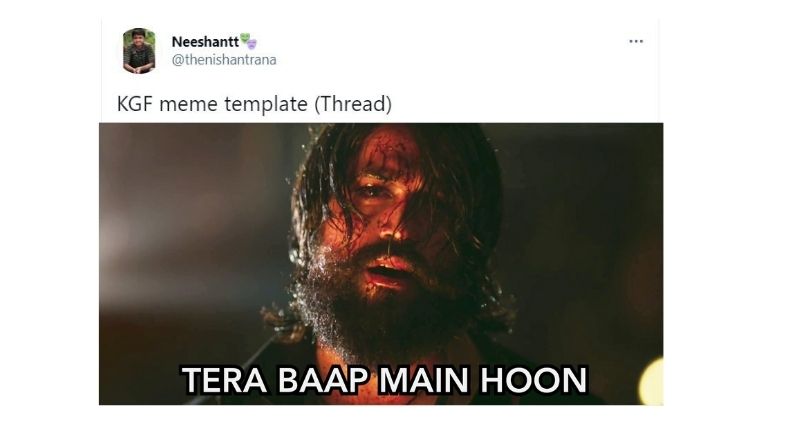The height and width of the screenshot is (447, 795).
Task: Click the purple masks emoji after the name
Action: [x=252, y=44]
